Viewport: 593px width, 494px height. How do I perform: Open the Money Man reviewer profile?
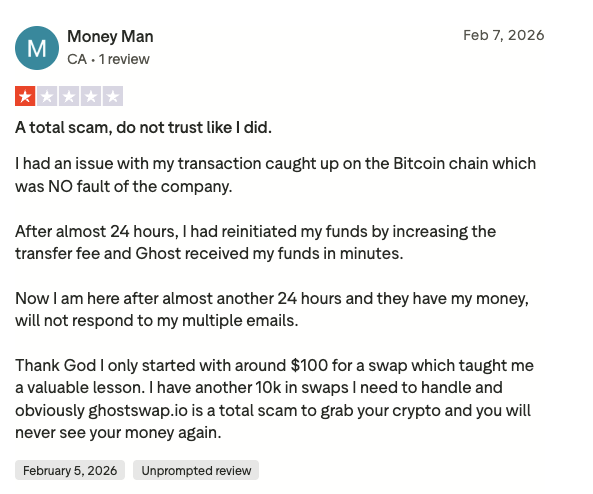(x=110, y=37)
